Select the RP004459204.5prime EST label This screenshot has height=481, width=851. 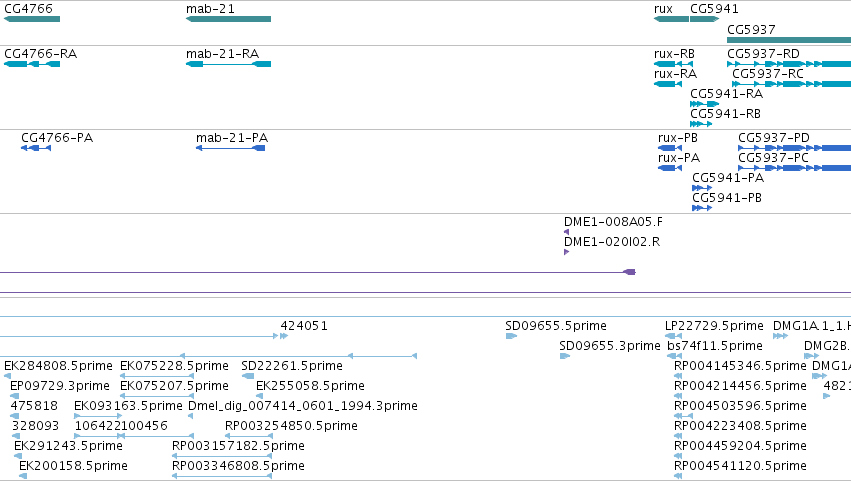click(740, 446)
